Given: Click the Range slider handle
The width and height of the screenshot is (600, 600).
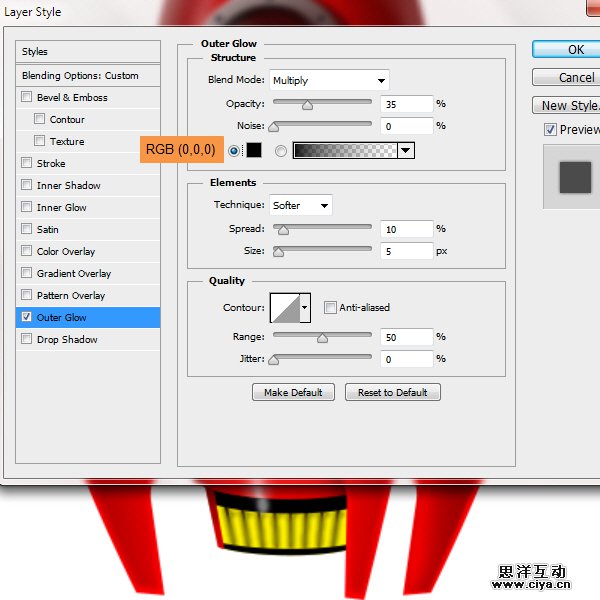Looking at the screenshot, I should coord(322,338).
